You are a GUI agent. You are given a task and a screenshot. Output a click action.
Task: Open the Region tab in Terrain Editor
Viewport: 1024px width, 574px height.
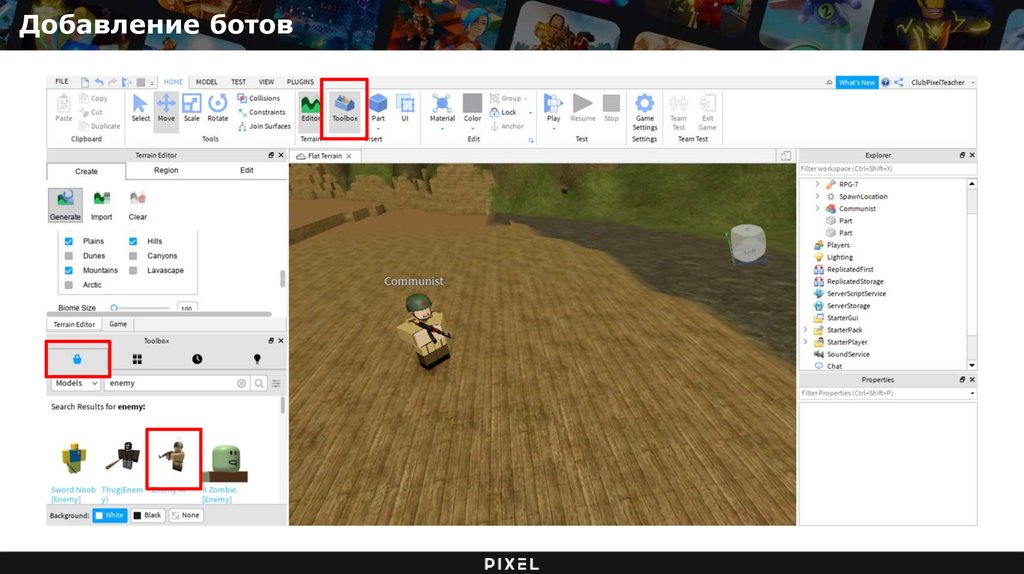click(x=166, y=170)
